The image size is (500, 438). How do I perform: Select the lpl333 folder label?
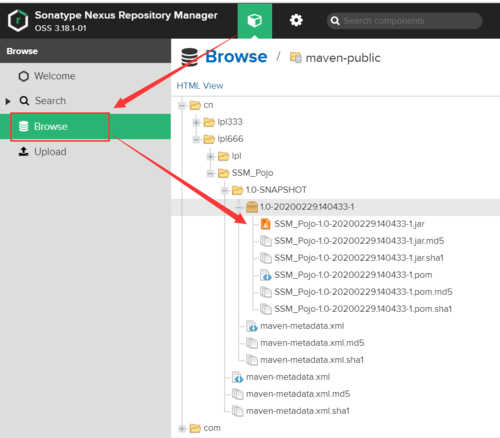click(230, 122)
